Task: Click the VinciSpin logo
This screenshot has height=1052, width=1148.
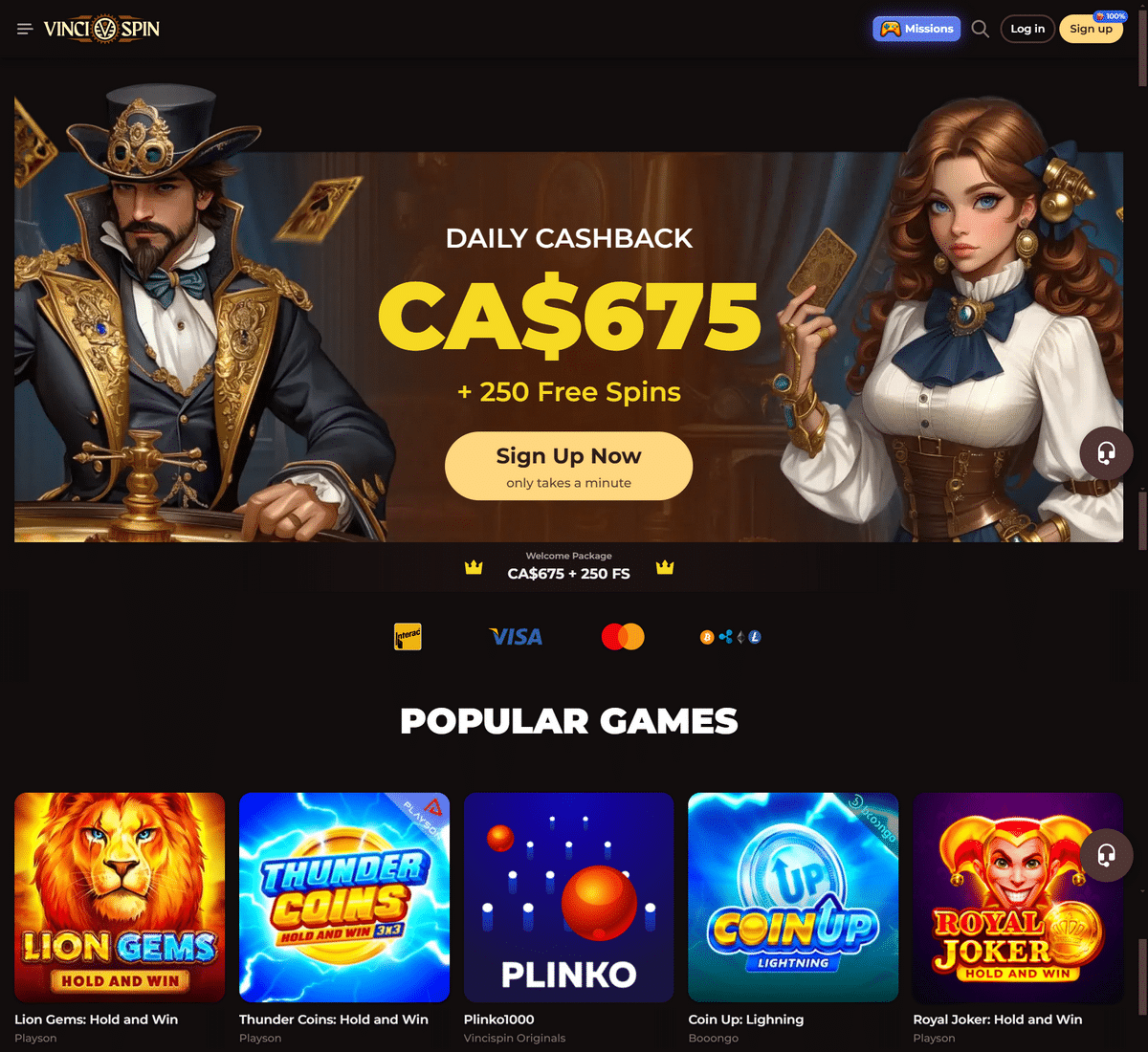Action: tap(101, 29)
